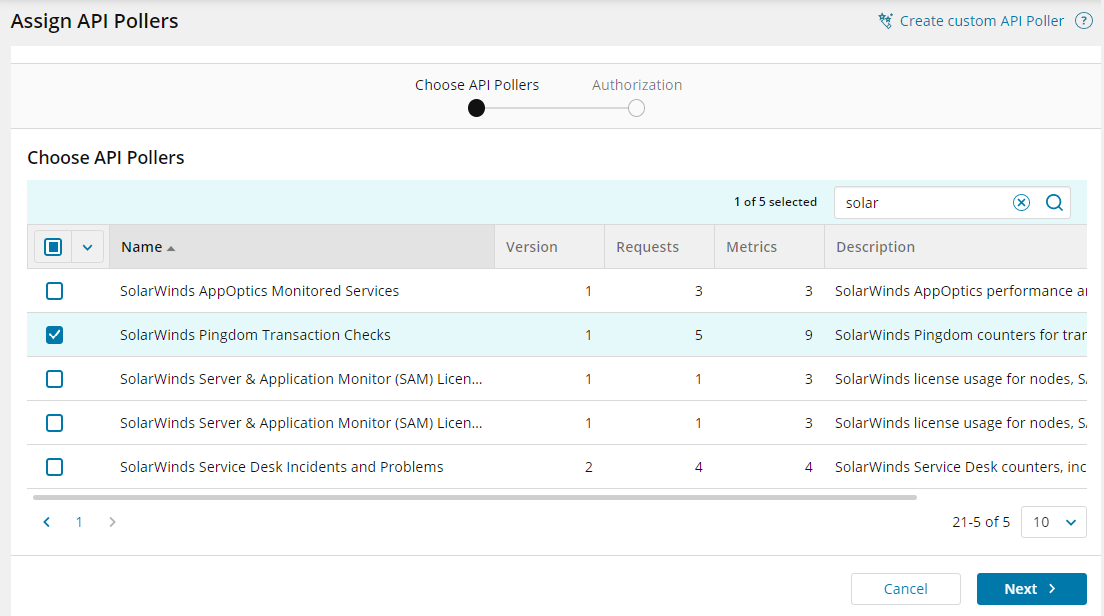Sort by the Requests column header

[x=647, y=247]
